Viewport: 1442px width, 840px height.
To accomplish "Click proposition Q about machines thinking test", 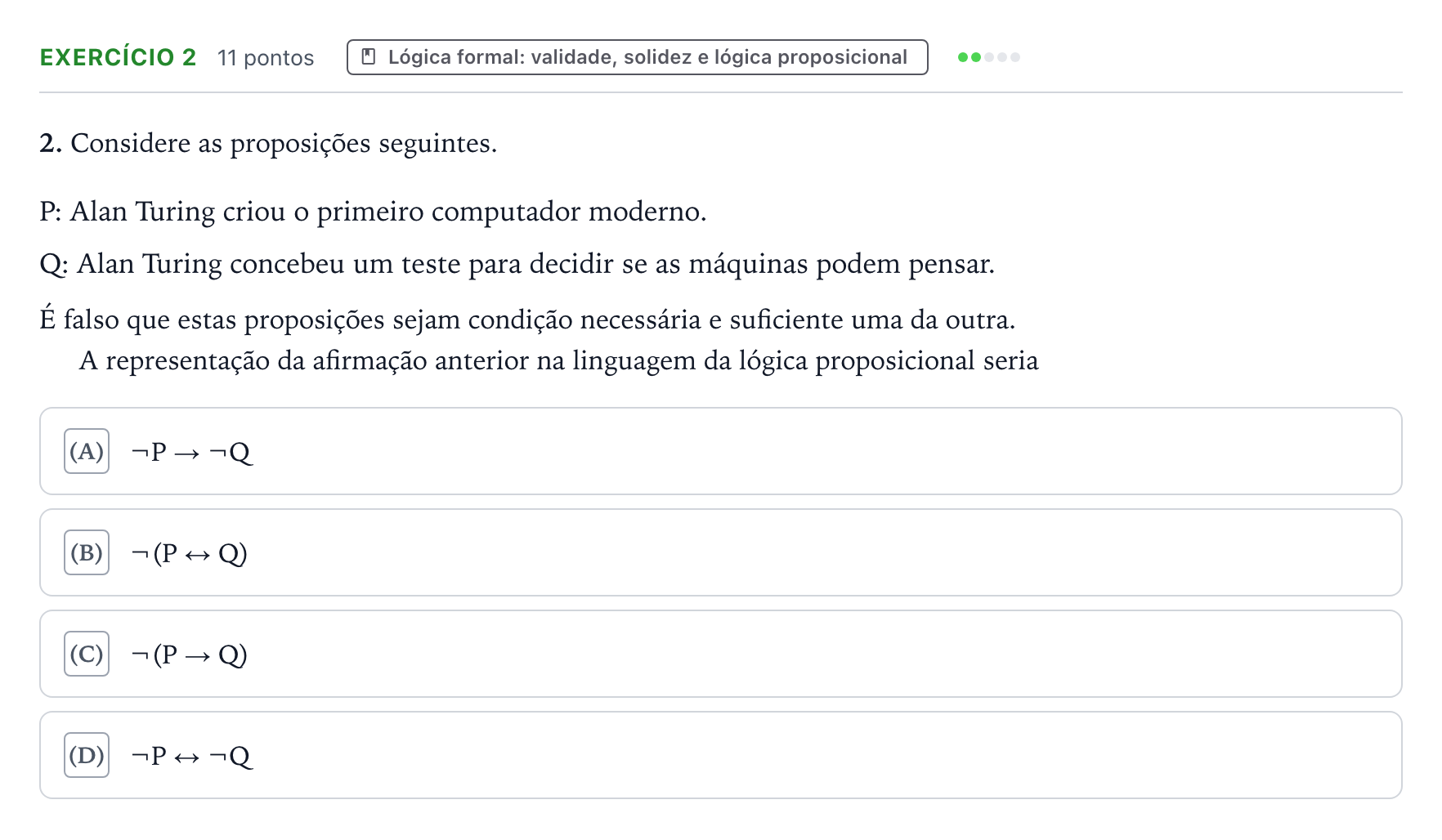I will pos(517,264).
